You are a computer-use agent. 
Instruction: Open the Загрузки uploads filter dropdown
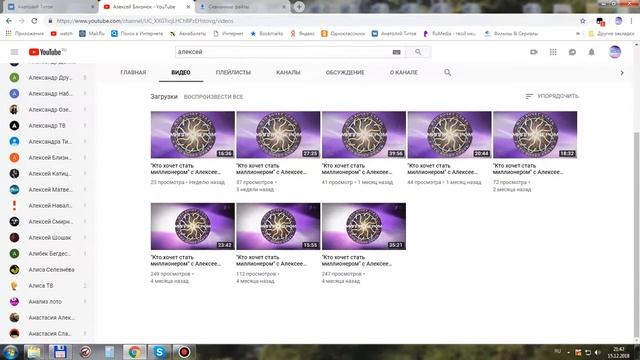tap(164, 97)
